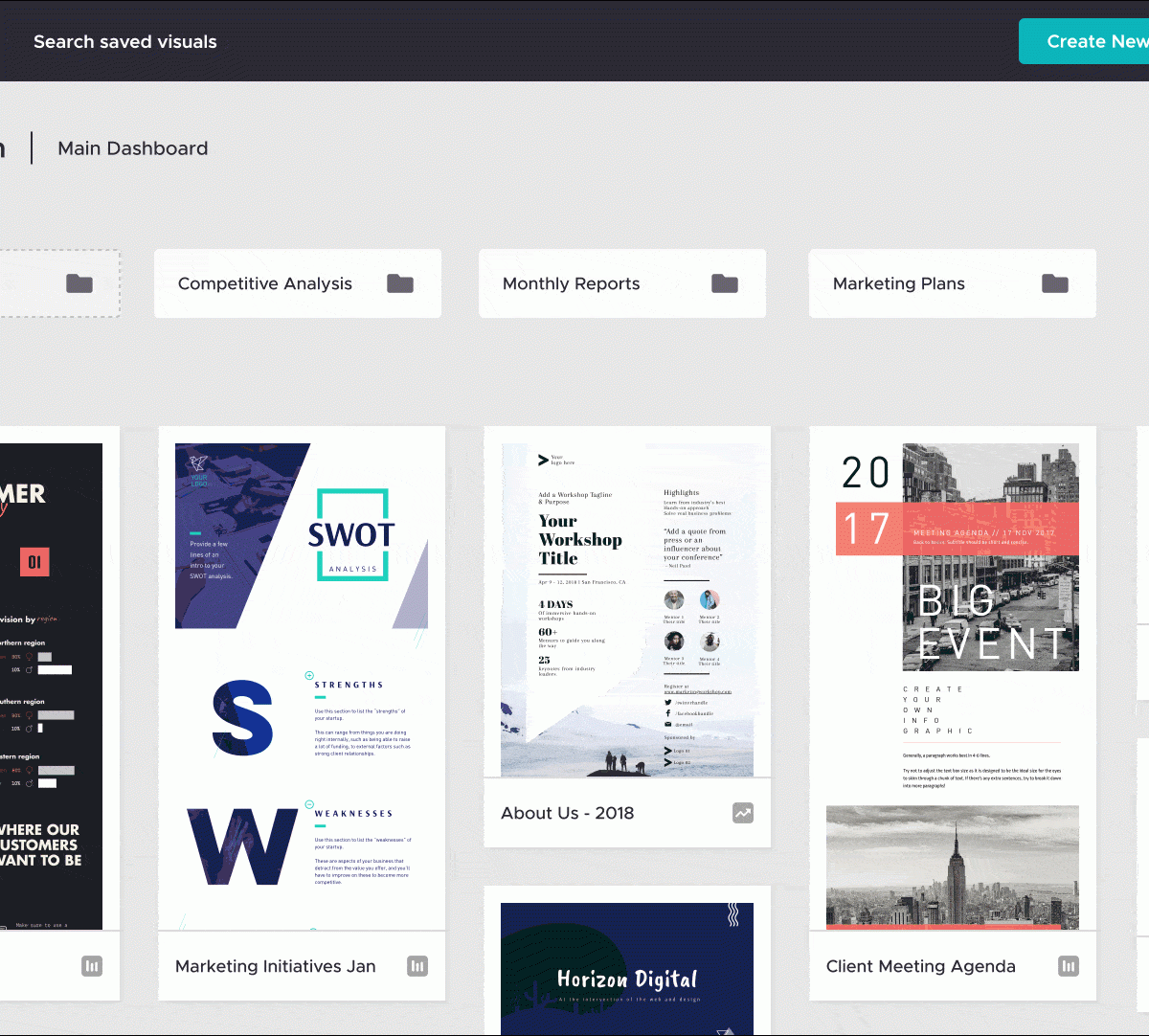Click bar chart icon on the dark infographic card
The width and height of the screenshot is (1149, 1036).
pyautogui.click(x=91, y=966)
